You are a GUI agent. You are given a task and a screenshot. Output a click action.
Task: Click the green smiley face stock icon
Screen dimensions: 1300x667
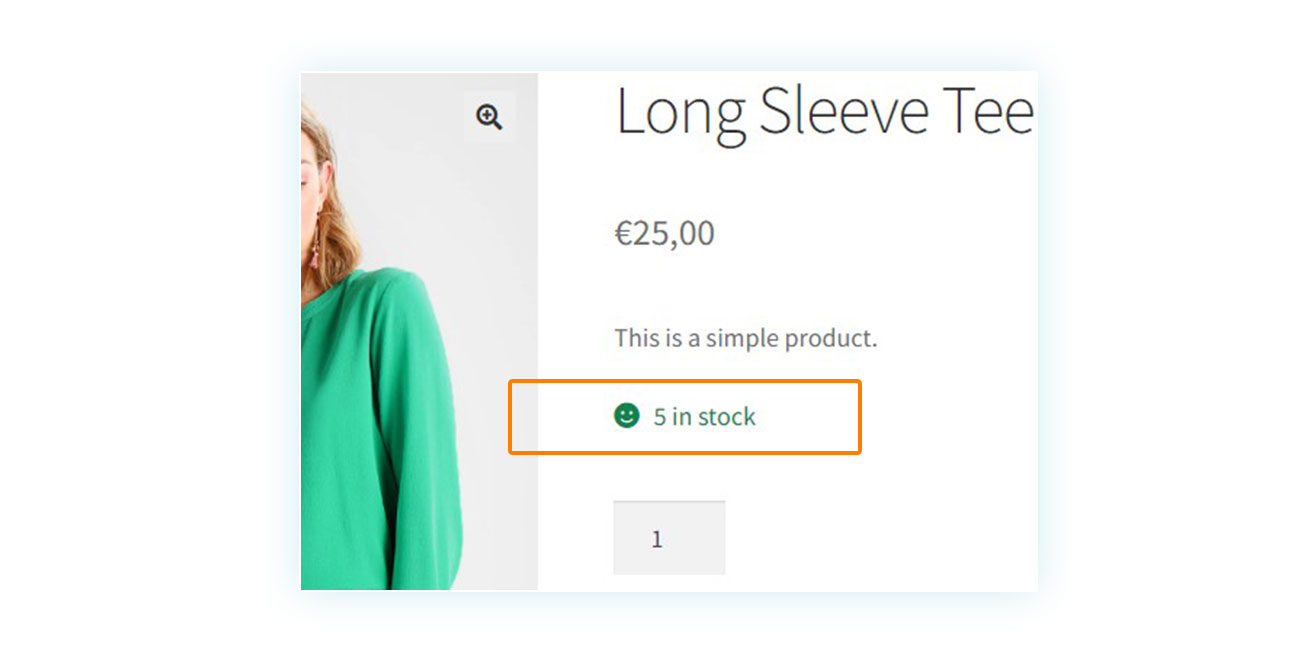627,415
